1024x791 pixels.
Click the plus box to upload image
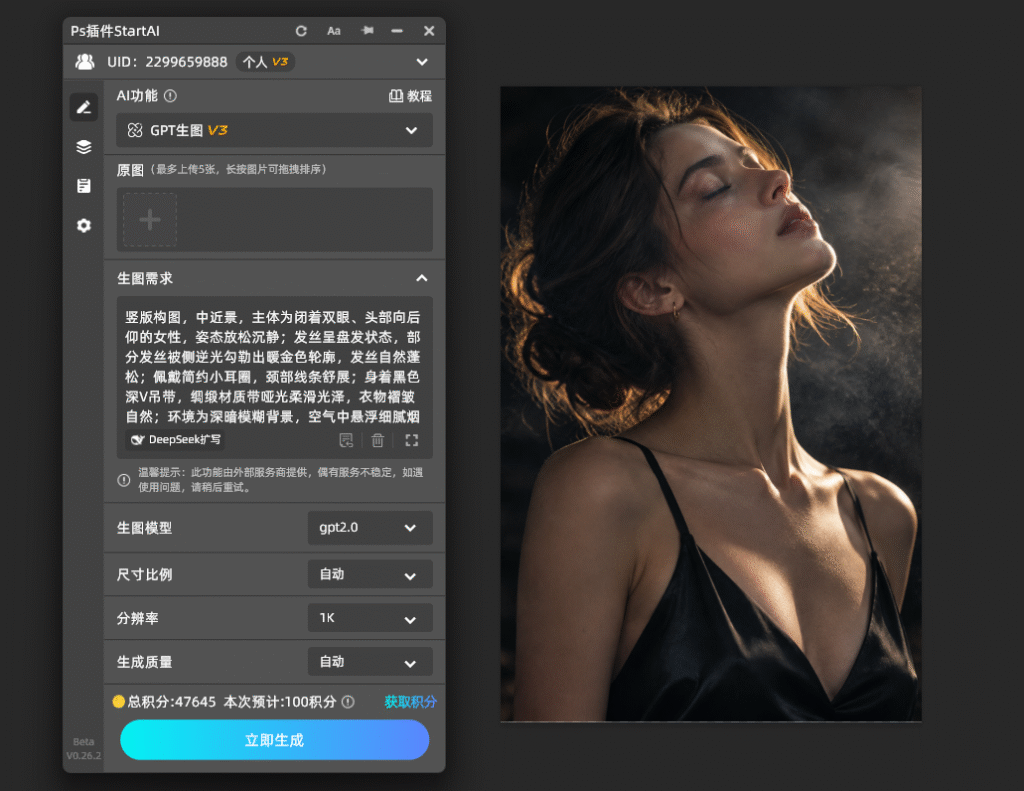click(x=150, y=219)
